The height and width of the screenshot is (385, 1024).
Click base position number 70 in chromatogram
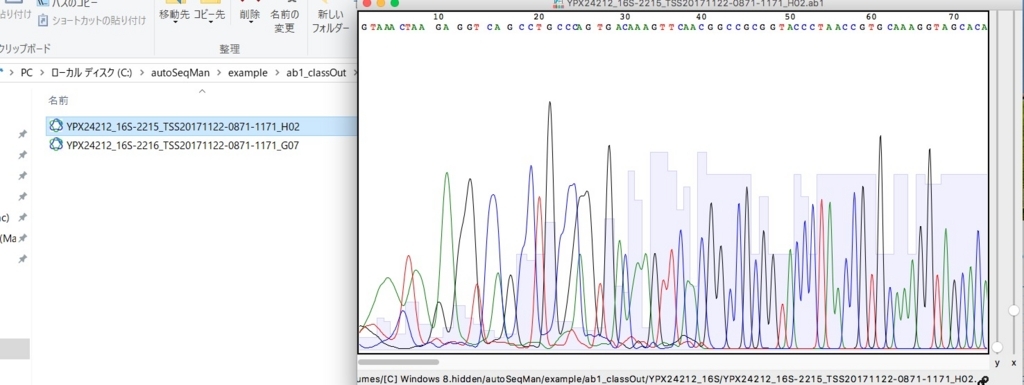[953, 16]
